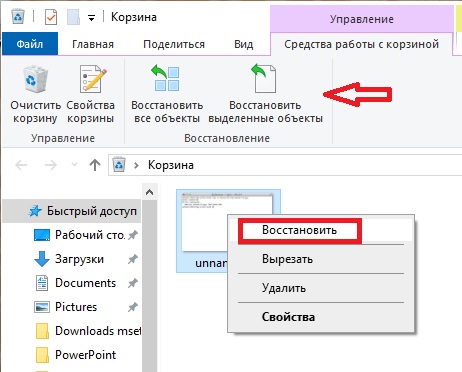This screenshot has width=462, height=372.
Task: Select Быстрый доступ in navigation pane
Action: 72,211
